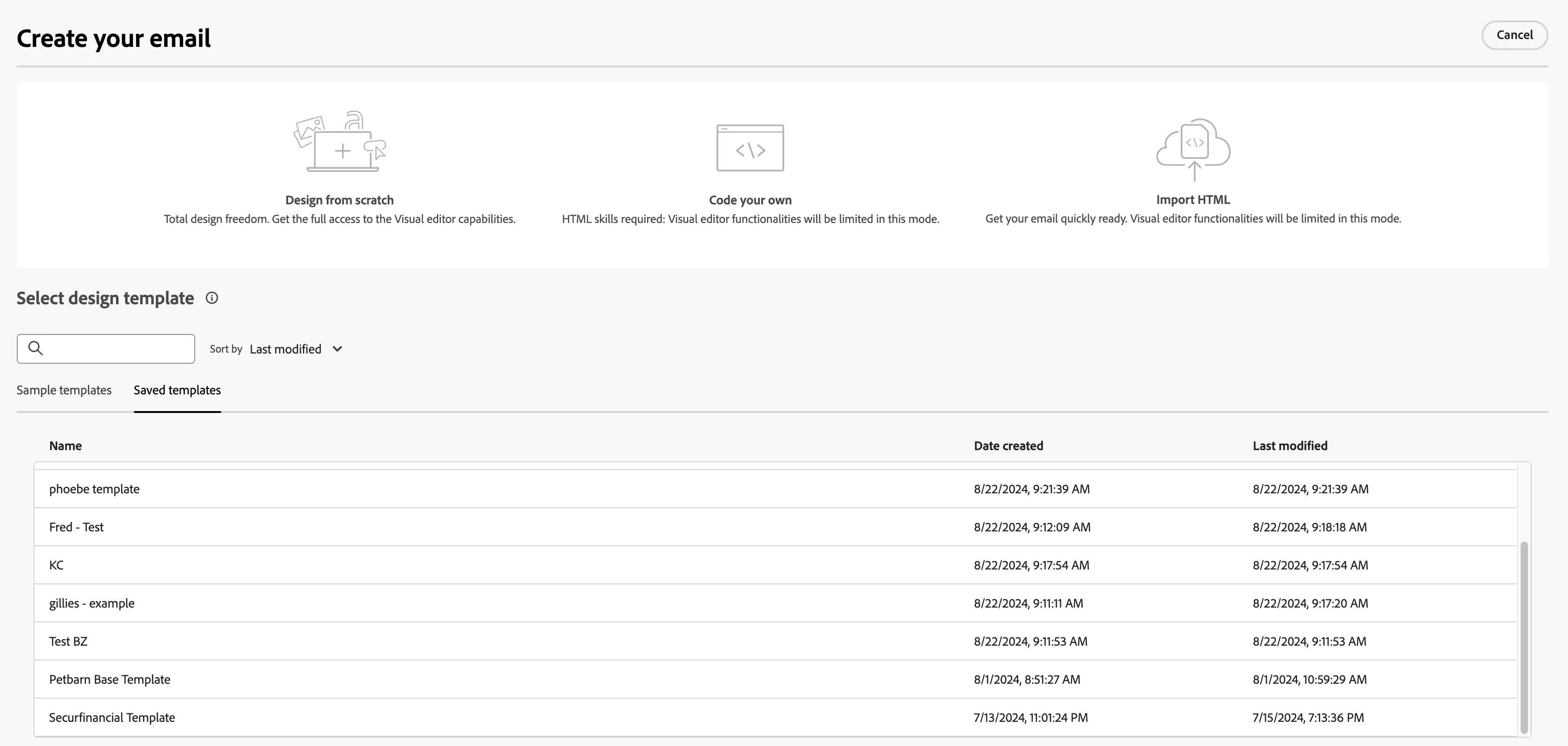
Task: Select the Saved templates tab
Action: (x=177, y=390)
